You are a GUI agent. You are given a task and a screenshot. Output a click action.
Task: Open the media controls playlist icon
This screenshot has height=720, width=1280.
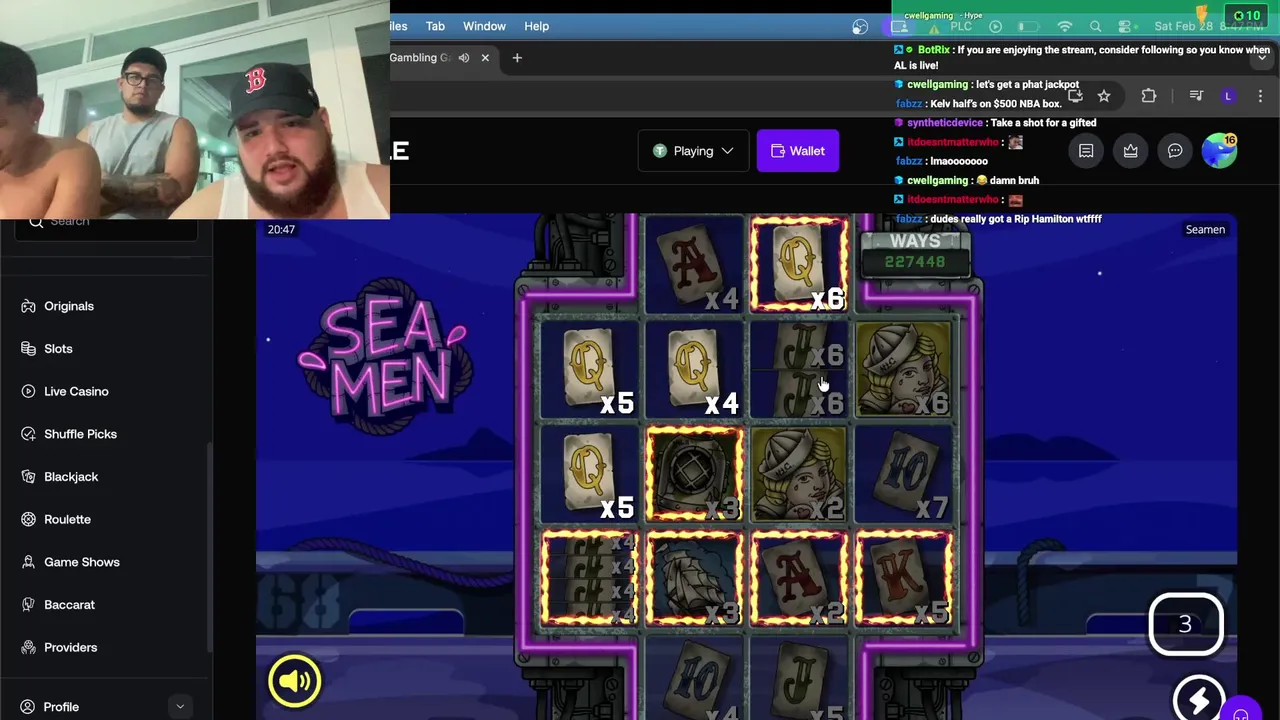[1196, 96]
